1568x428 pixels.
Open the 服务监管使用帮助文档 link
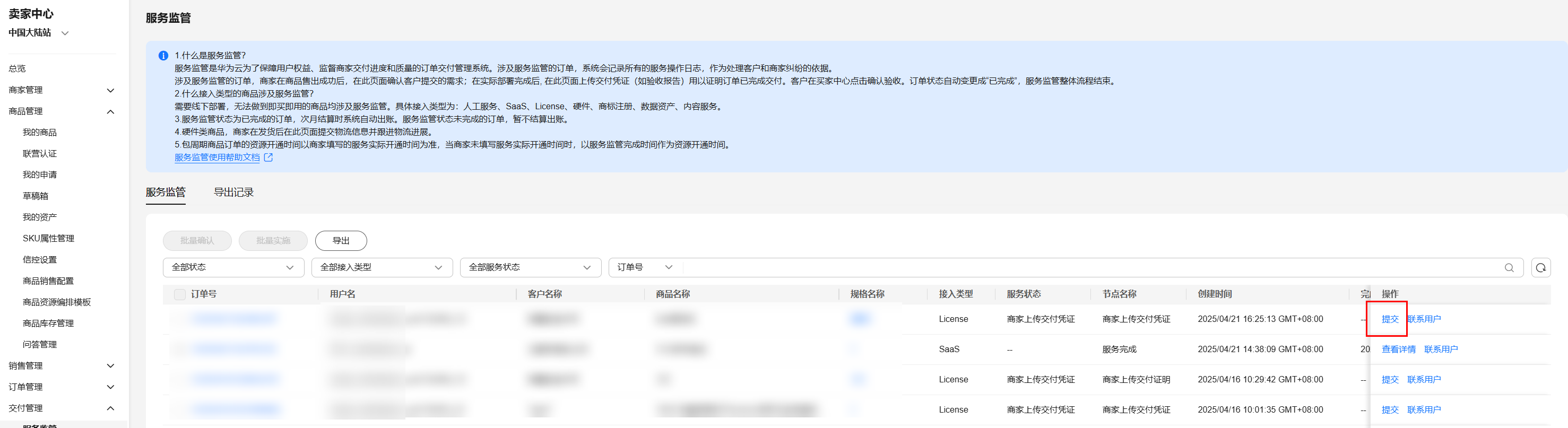(218, 157)
